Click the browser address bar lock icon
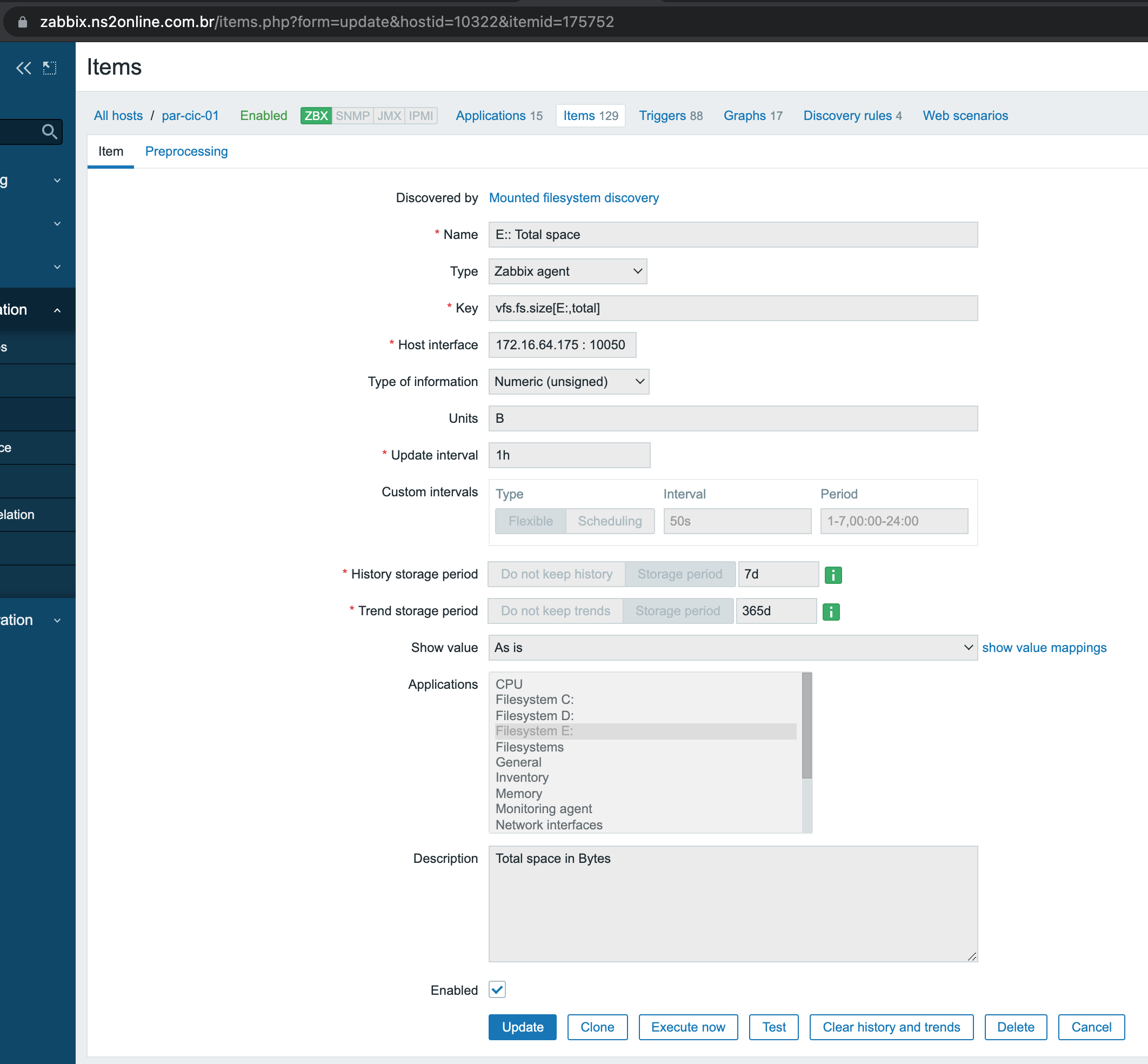Image resolution: width=1148 pixels, height=1064 pixels. pyautogui.click(x=23, y=22)
